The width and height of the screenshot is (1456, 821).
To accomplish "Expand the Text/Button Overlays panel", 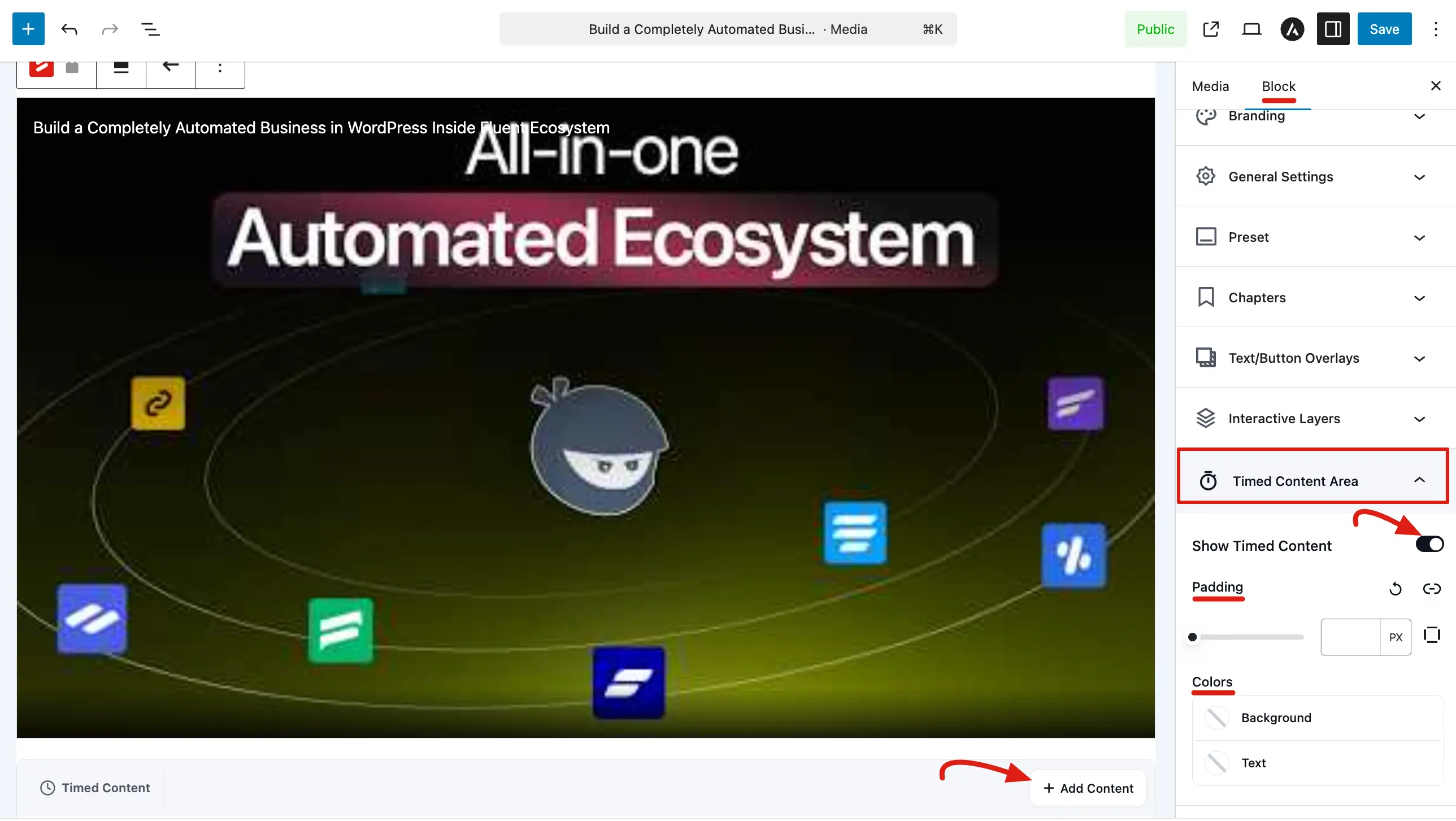I will tap(1316, 358).
